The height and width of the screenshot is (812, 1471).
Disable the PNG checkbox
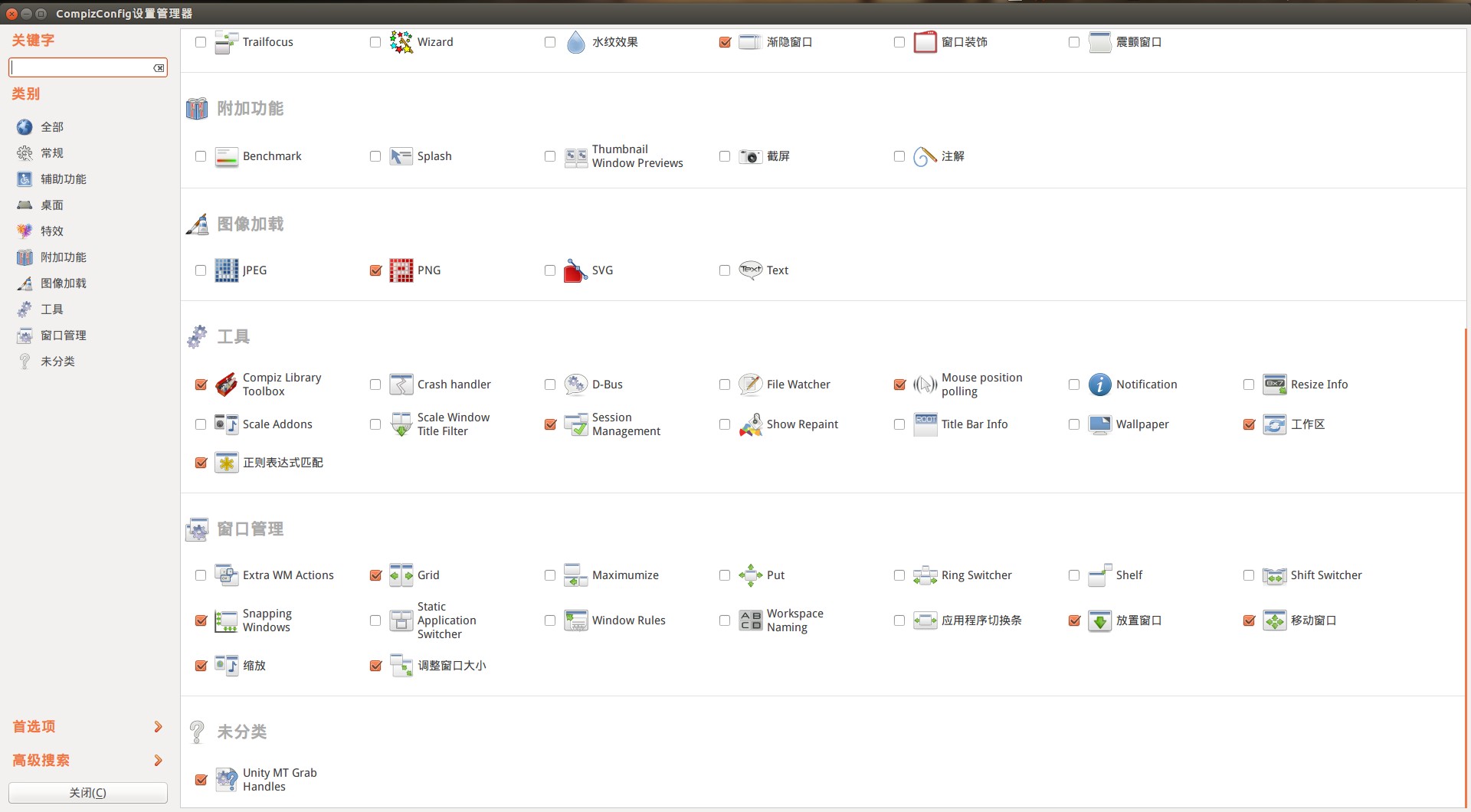pos(375,270)
